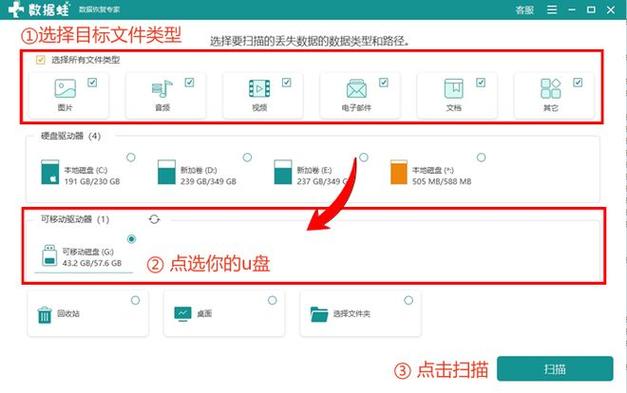Refresh the removable drives list
This screenshot has width=627, height=393.
pyautogui.click(x=154, y=219)
